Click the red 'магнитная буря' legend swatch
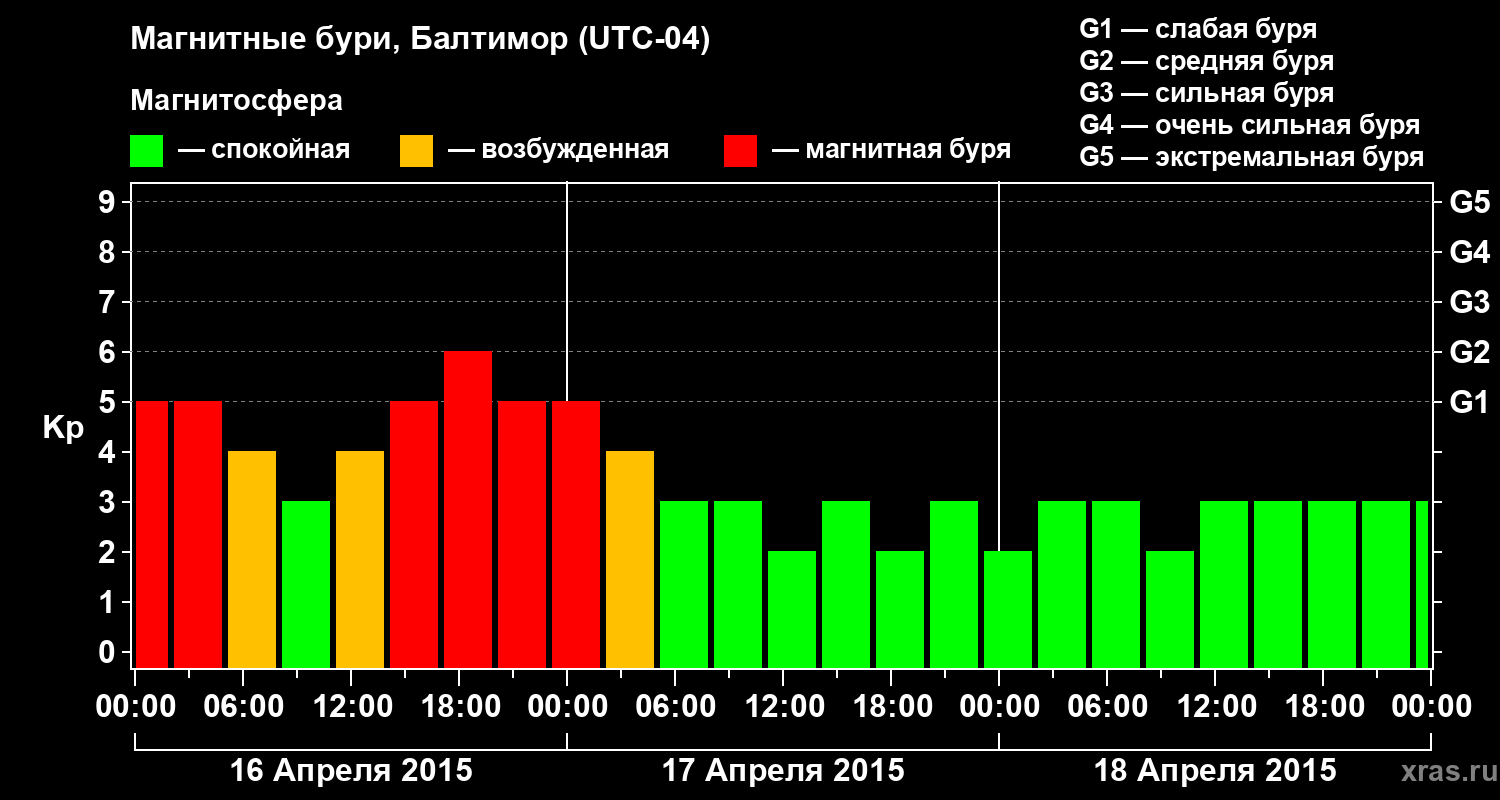Viewport: 1500px width, 800px height. [x=740, y=151]
